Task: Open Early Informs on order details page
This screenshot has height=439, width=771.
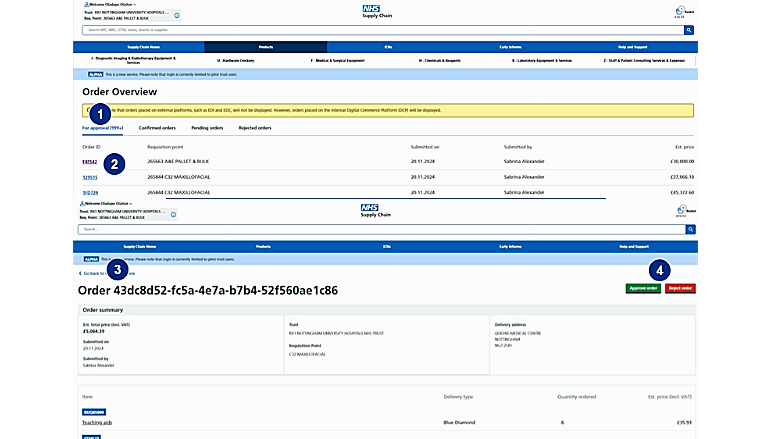Action: (x=510, y=247)
